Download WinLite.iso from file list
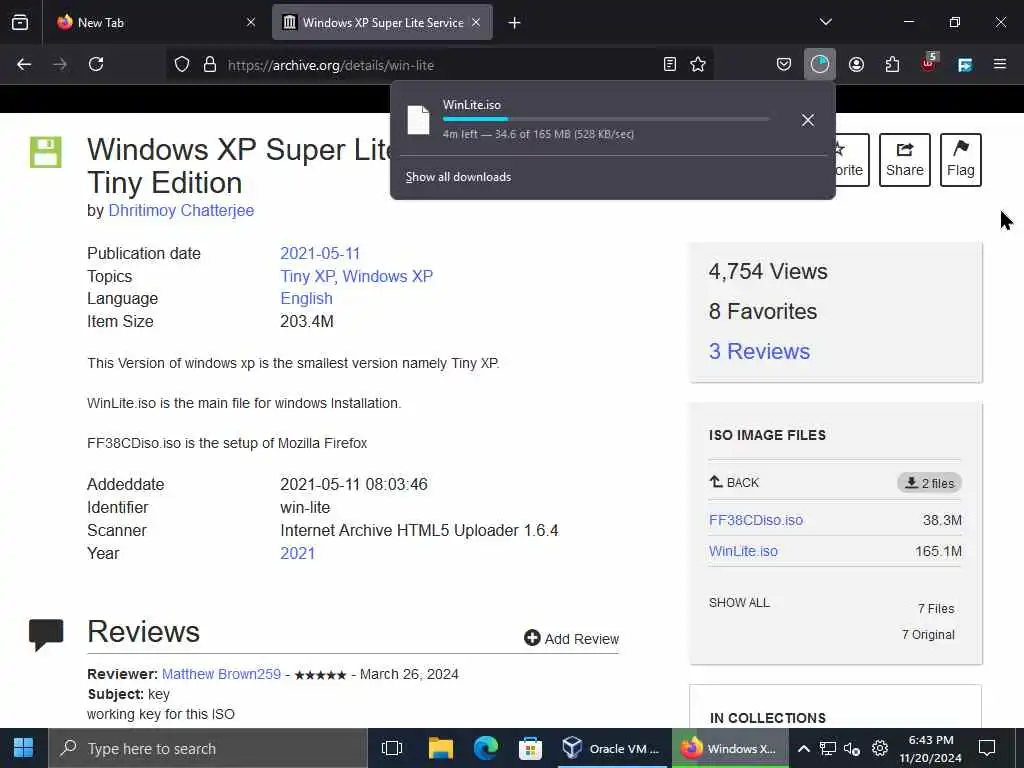The image size is (1024, 768). point(743,551)
